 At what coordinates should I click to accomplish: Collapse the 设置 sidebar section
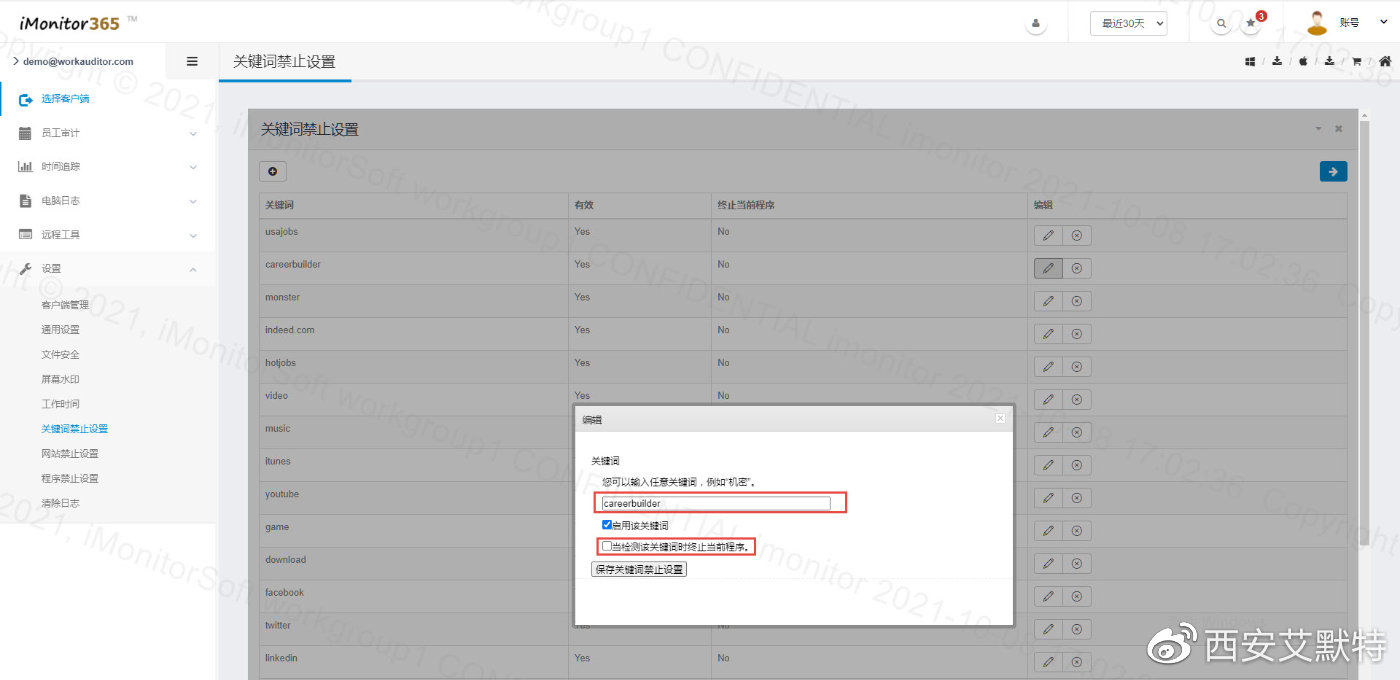click(x=107, y=268)
